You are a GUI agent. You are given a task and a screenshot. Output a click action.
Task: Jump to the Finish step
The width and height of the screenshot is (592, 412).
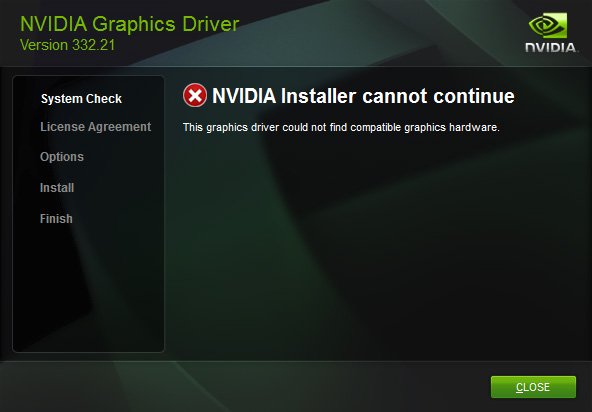[x=56, y=219]
